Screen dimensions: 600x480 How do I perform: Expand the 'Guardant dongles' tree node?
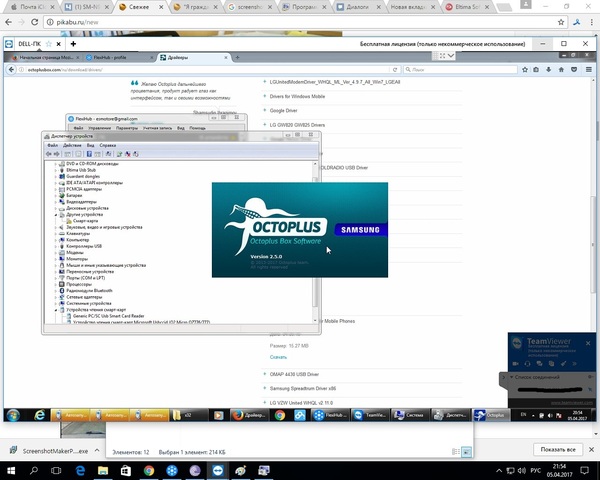pos(55,177)
